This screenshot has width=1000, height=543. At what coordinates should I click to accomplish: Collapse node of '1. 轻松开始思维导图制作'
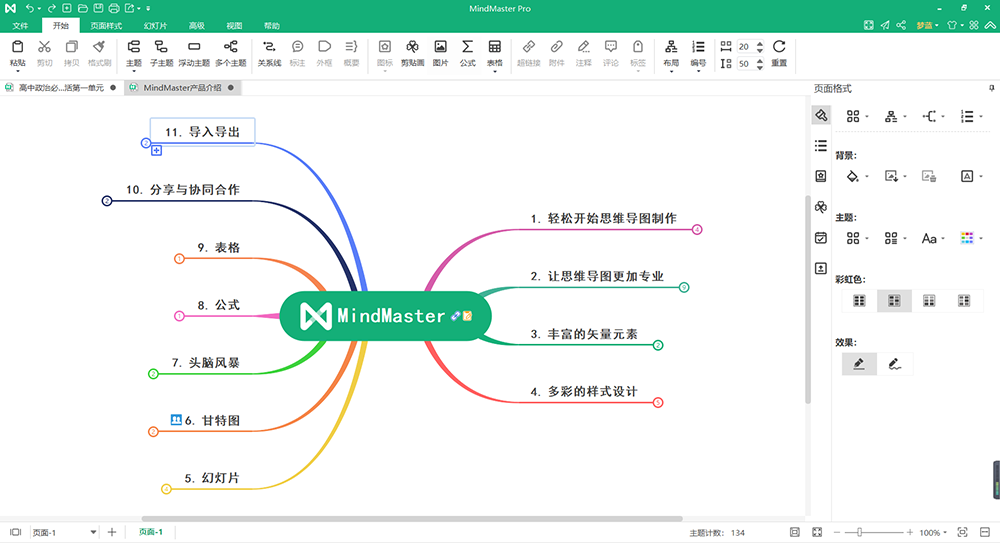coord(697,230)
